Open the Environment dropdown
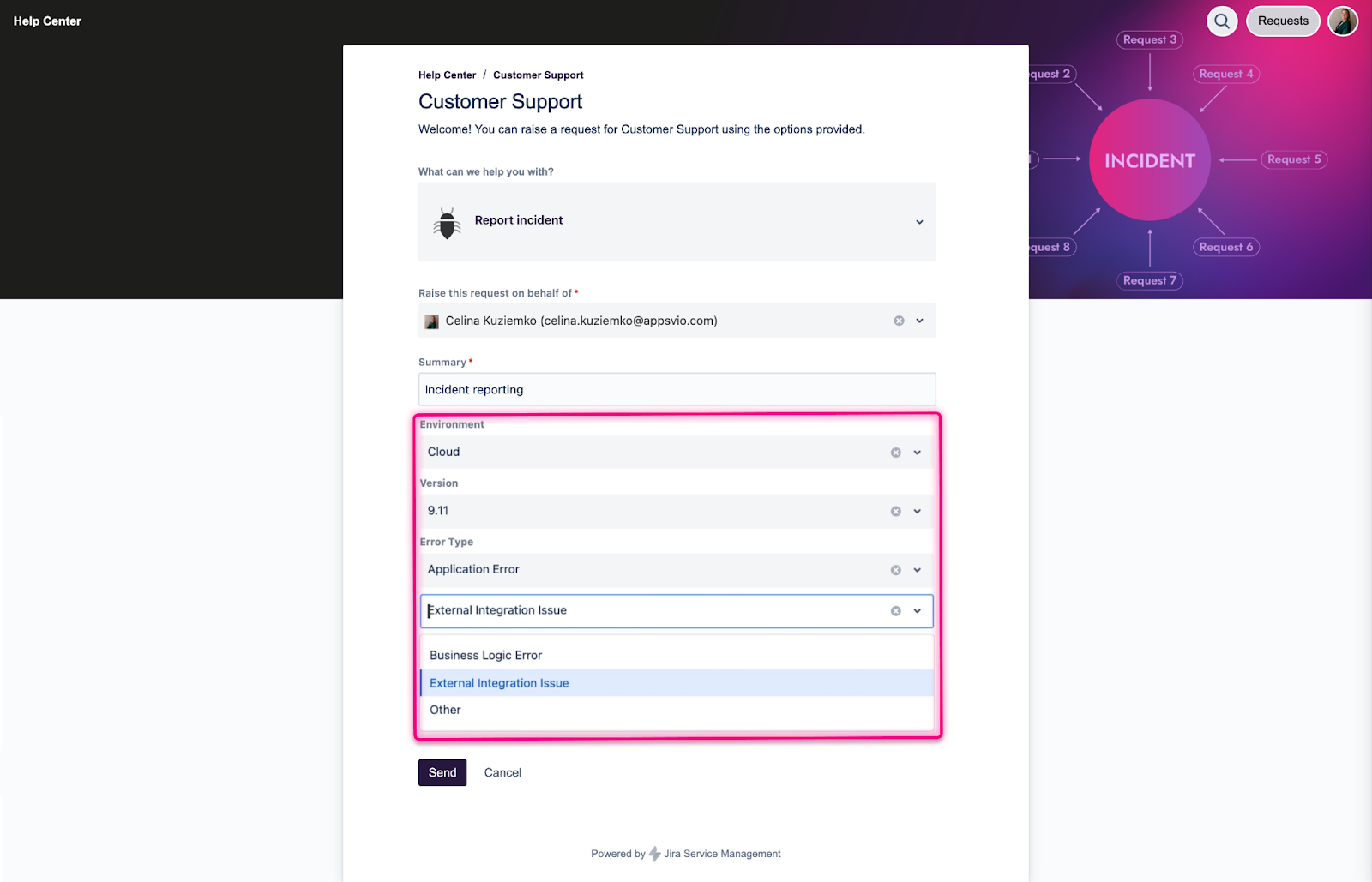1372x882 pixels. tap(918, 452)
